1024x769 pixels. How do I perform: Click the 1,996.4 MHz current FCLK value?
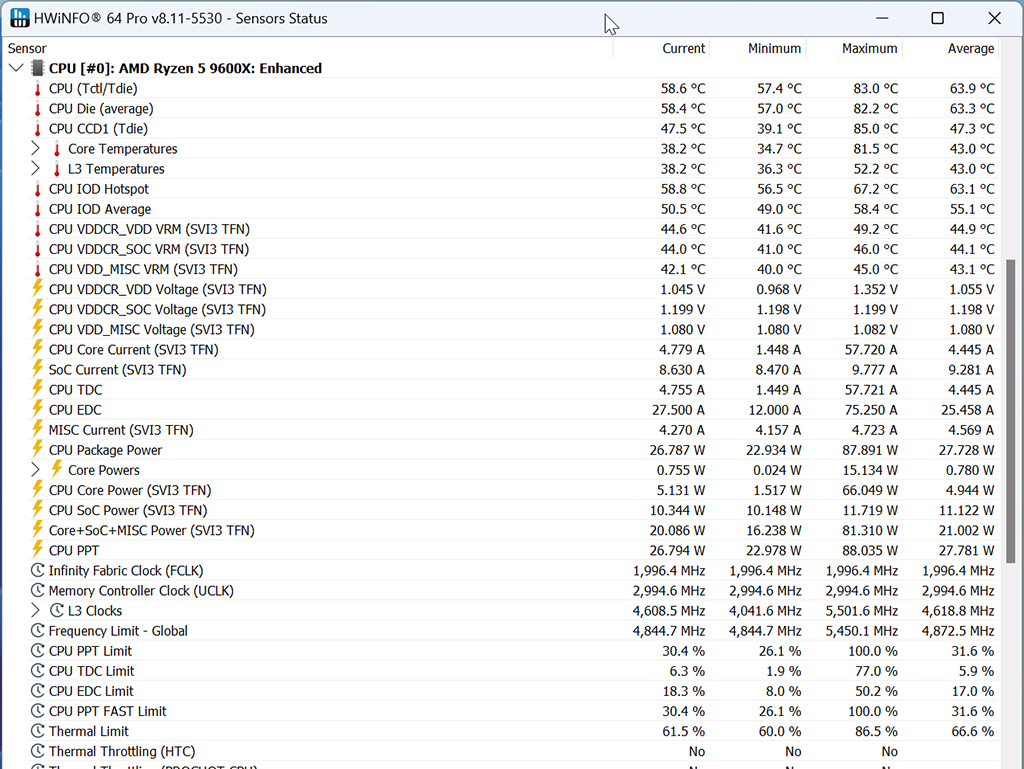669,571
